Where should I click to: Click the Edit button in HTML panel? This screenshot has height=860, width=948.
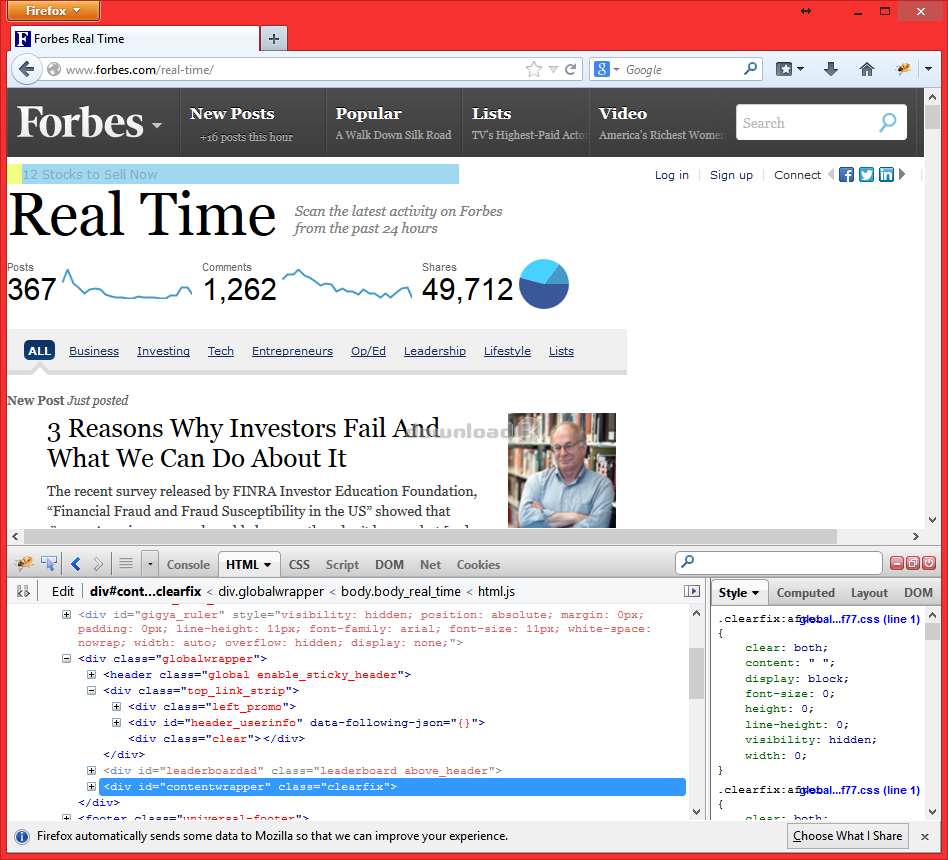pos(63,591)
